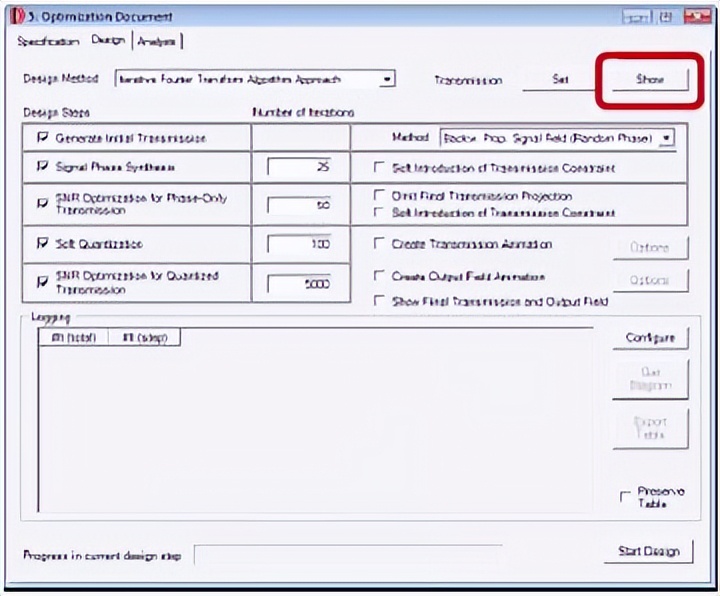The height and width of the screenshot is (596, 720).
Task: Click the Start Design button
Action: tap(648, 551)
